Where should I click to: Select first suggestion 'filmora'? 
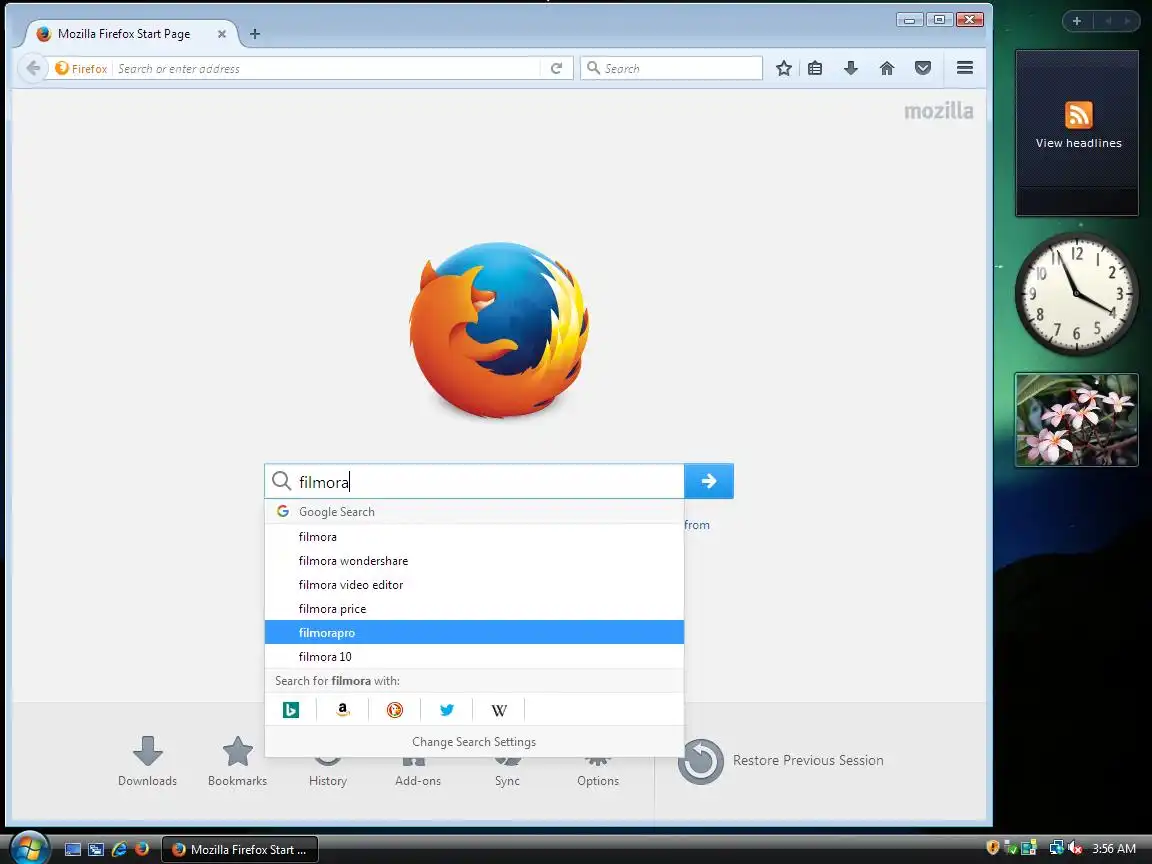click(x=474, y=536)
